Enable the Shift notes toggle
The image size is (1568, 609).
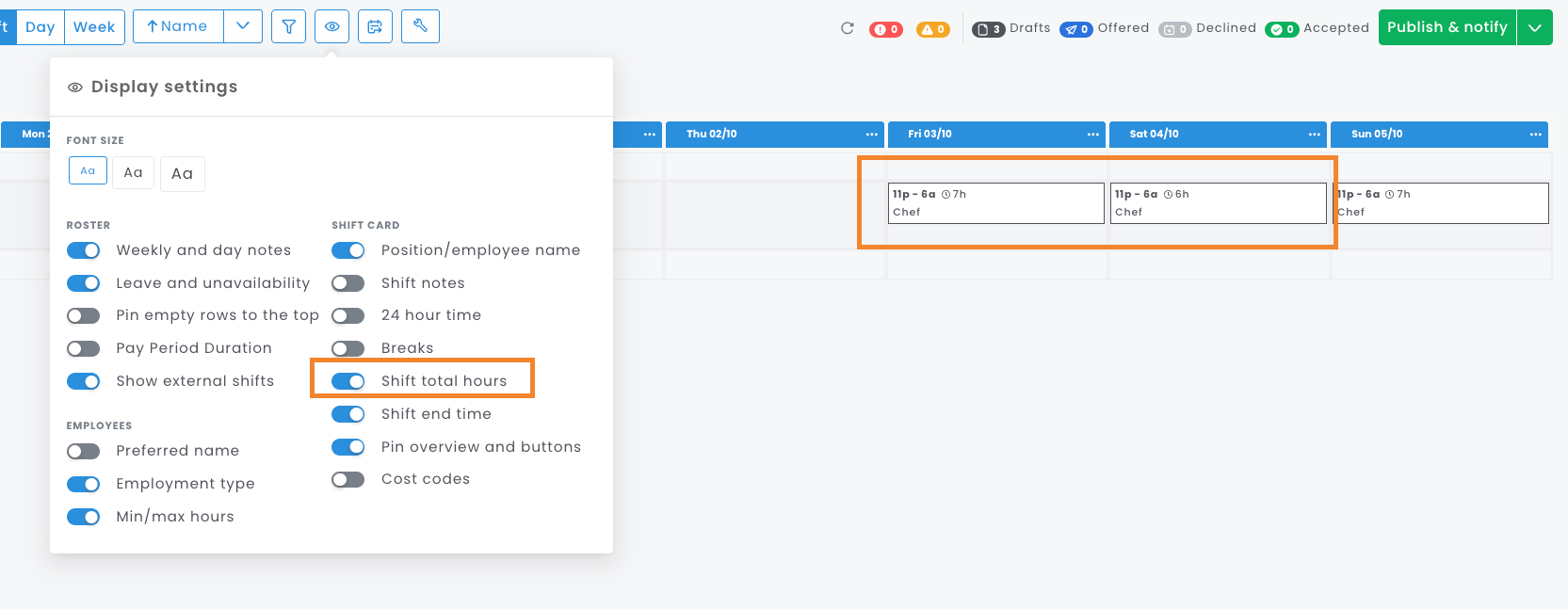348,283
